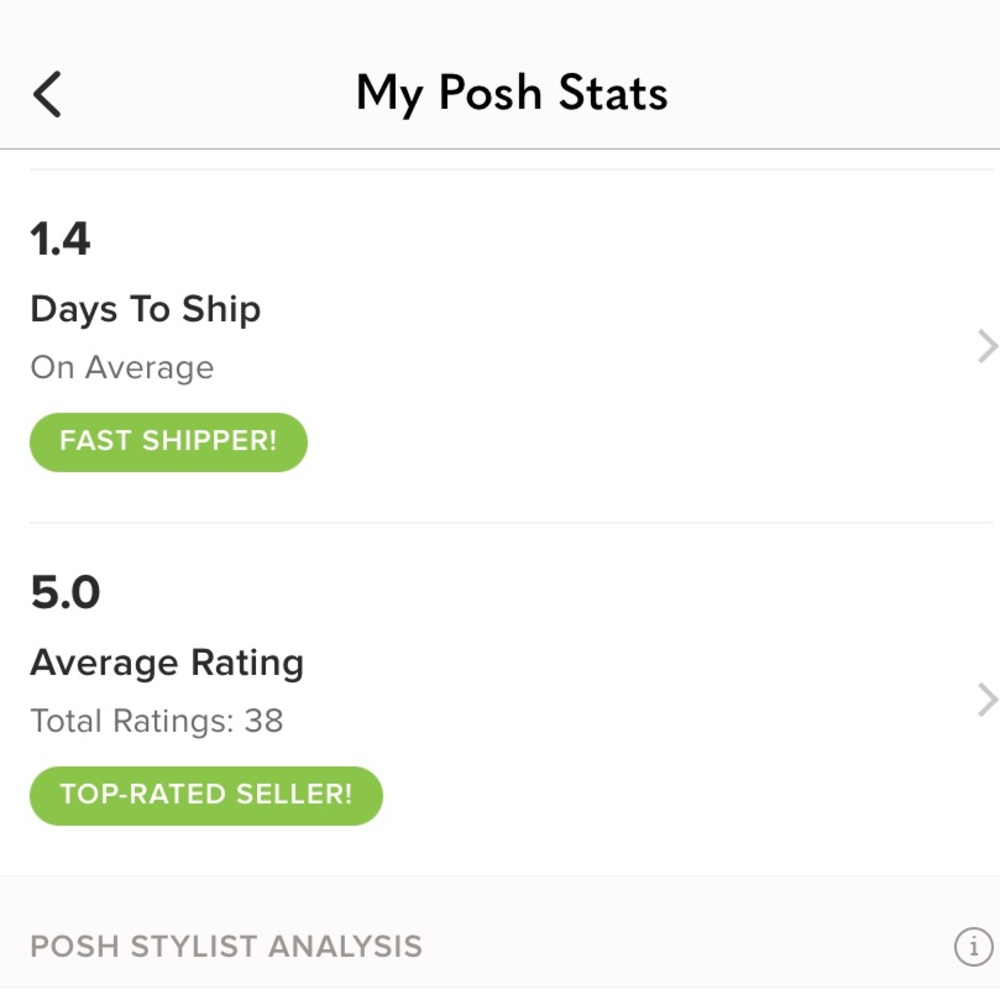Image resolution: width=1000 pixels, height=1000 pixels.
Task: Click the word Stats in the title
Action: tap(613, 92)
